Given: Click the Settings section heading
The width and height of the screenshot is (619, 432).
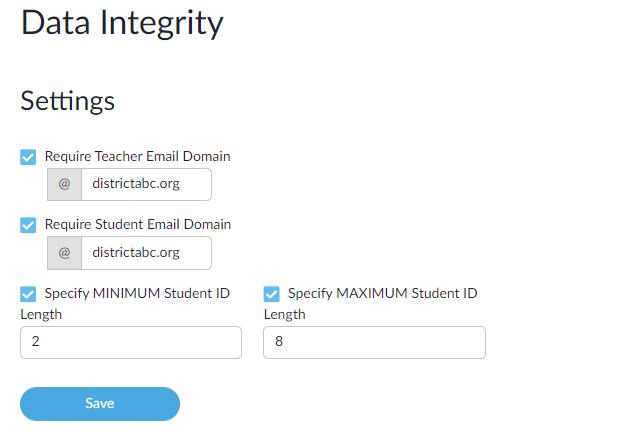Looking at the screenshot, I should click(68, 101).
